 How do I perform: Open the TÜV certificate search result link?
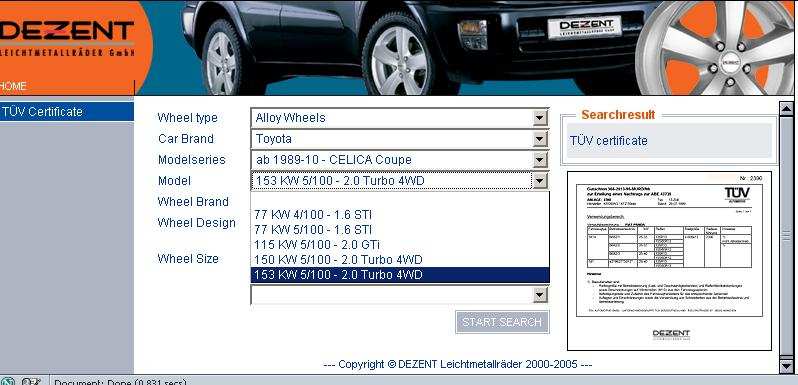[x=608, y=141]
